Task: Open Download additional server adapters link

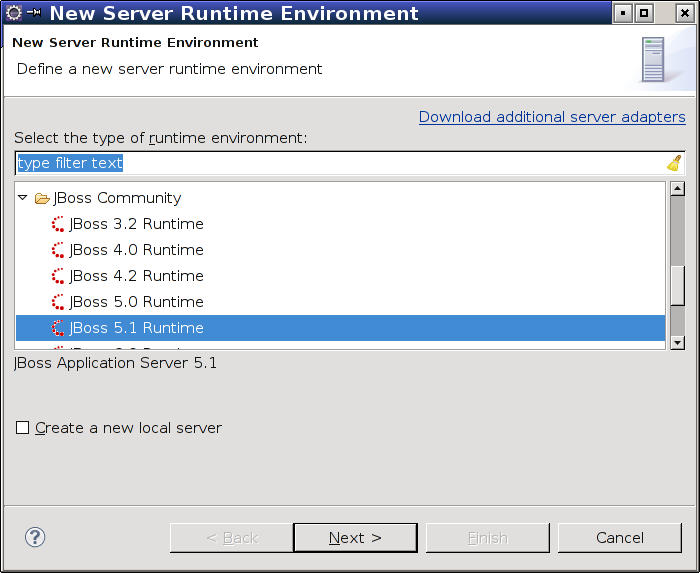Action: coord(552,117)
